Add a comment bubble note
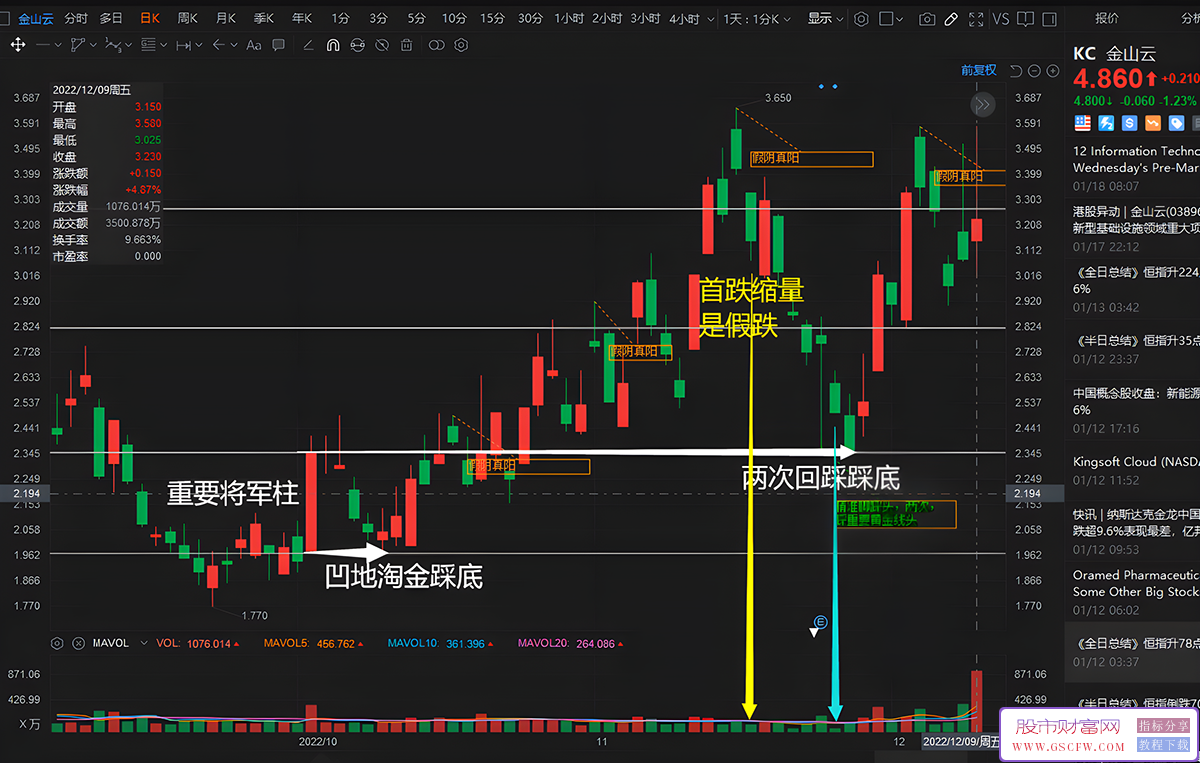 [278, 45]
